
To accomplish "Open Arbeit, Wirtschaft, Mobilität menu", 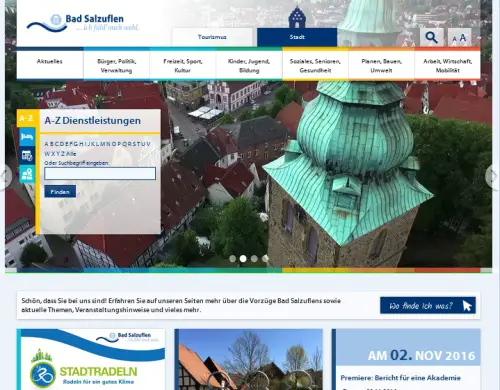I will point(448,65).
